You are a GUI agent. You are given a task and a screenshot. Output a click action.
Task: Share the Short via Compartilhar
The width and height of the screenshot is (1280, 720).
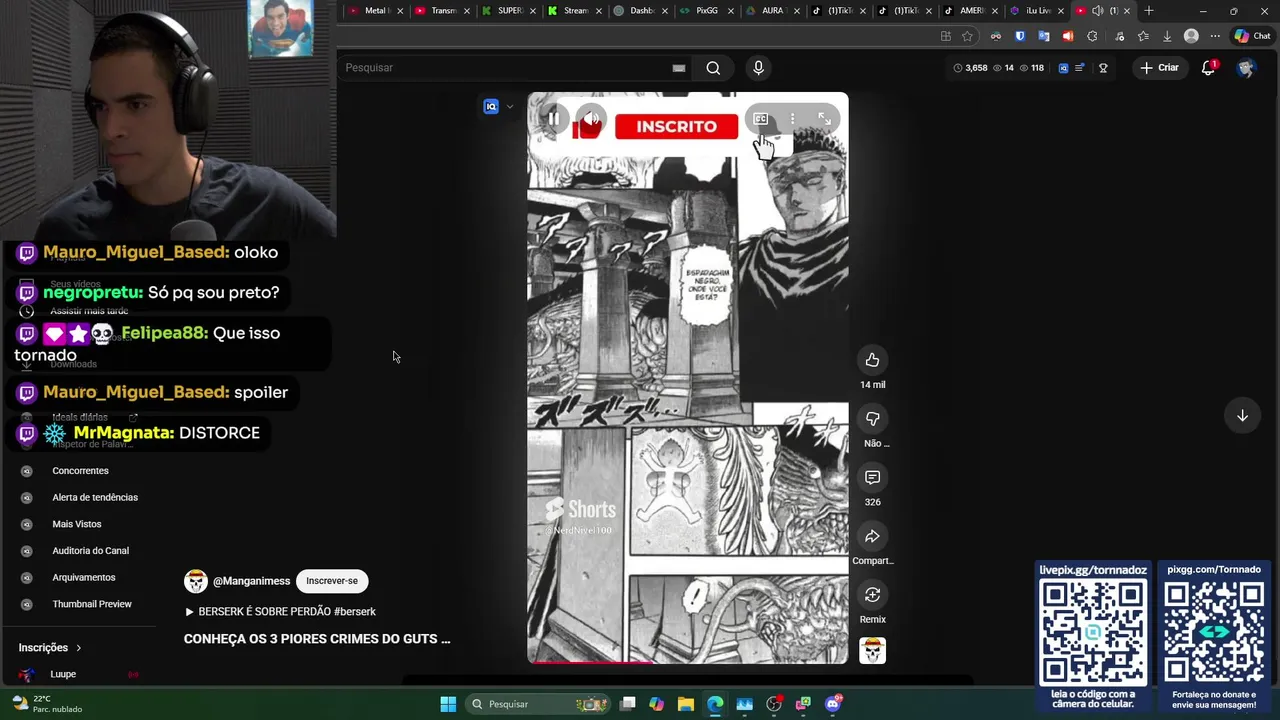pyautogui.click(x=872, y=537)
